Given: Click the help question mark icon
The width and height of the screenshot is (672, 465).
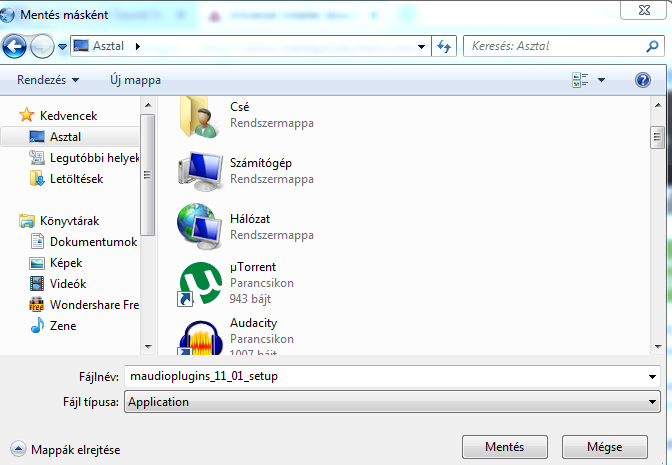Looking at the screenshot, I should pyautogui.click(x=643, y=80).
